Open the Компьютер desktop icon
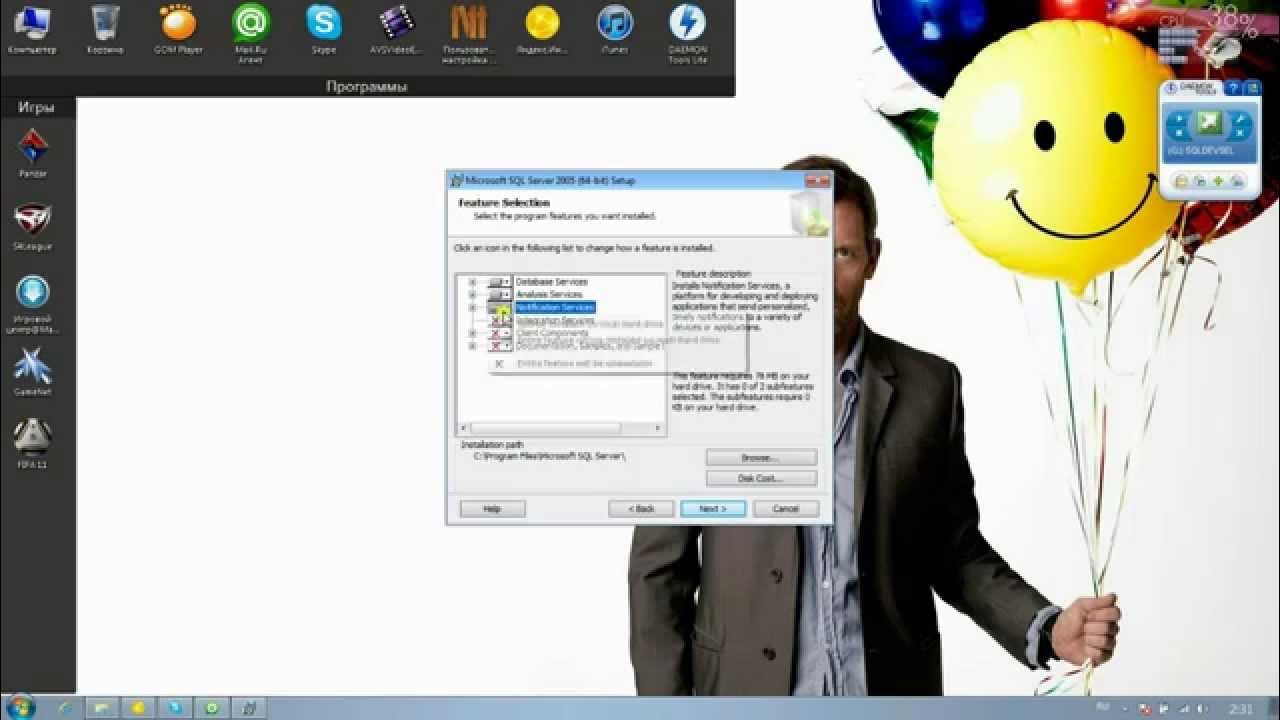 pyautogui.click(x=32, y=30)
